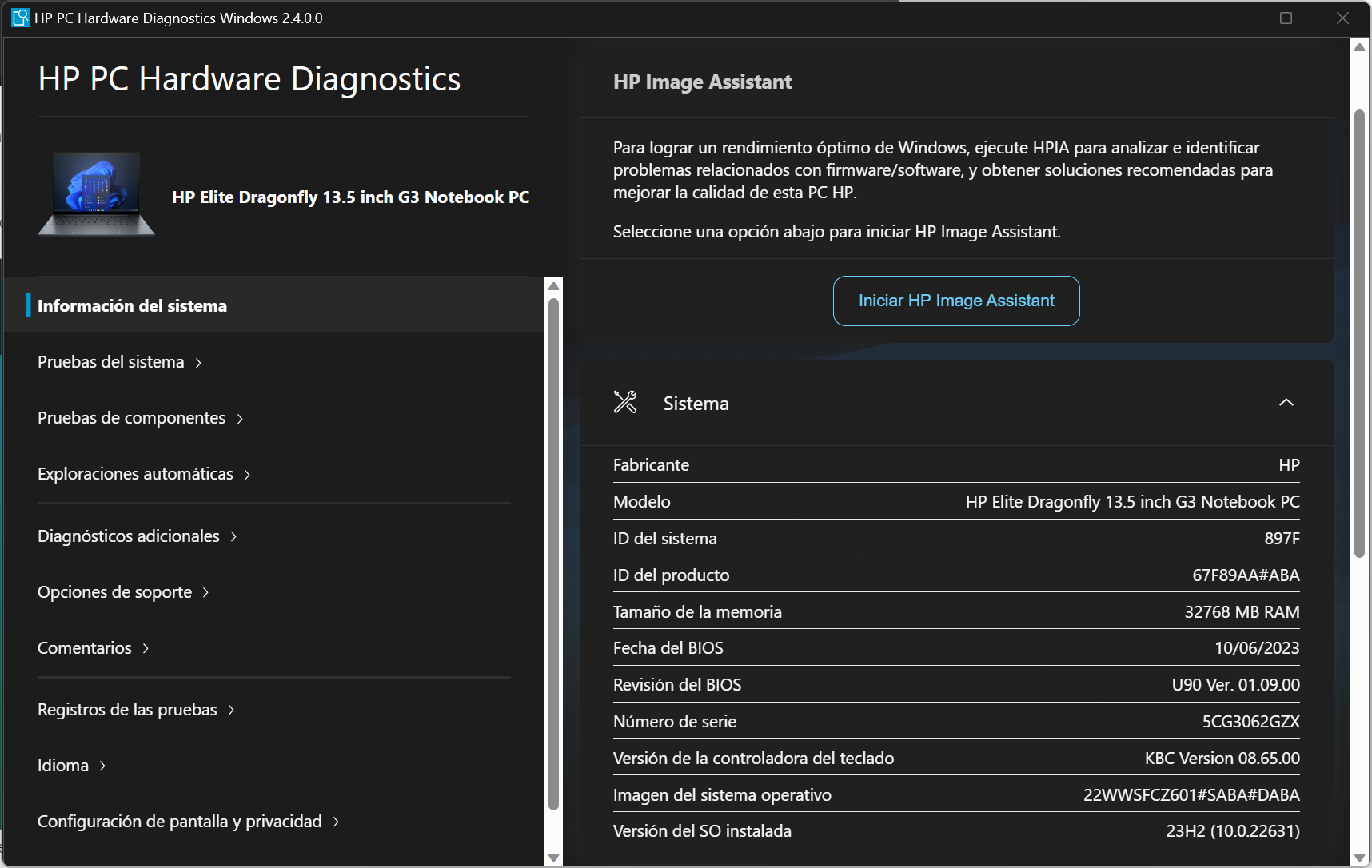Click the Versión del SO instalada label
This screenshot has height=868, width=1372.
[x=702, y=831]
